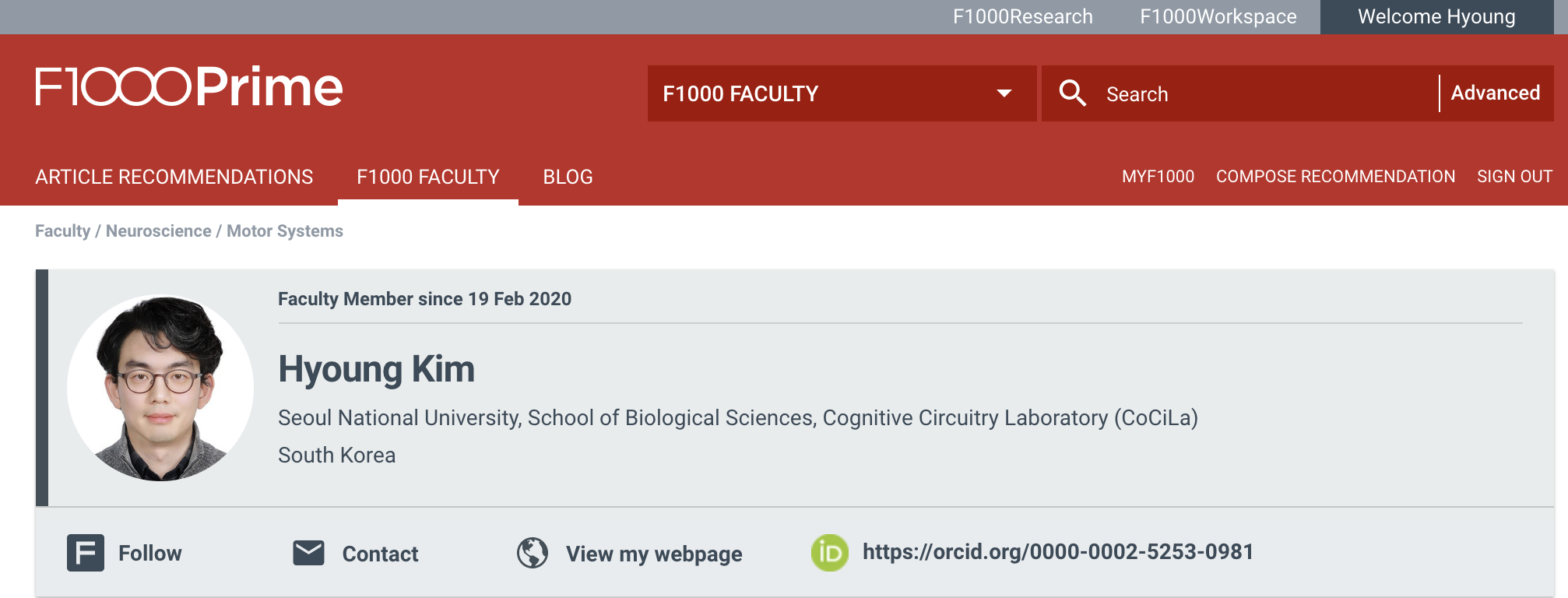This screenshot has height=598, width=1568.
Task: Click the envelope Contact icon
Action: point(308,553)
